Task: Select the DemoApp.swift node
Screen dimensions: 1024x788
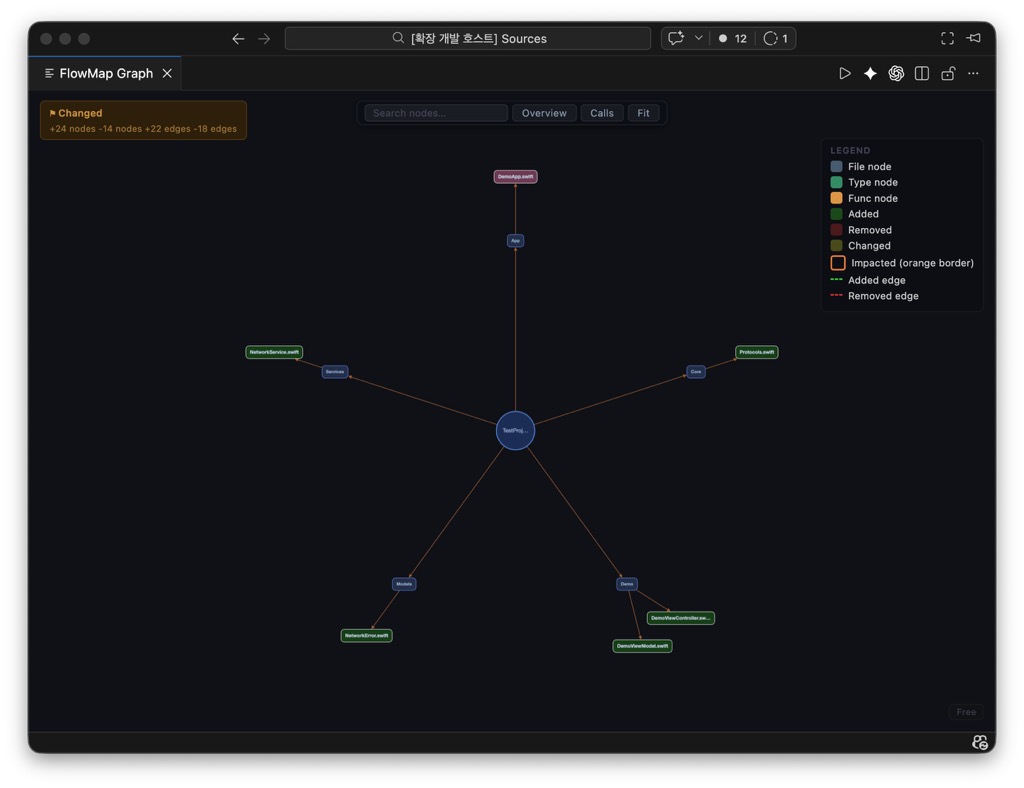Action: click(x=515, y=176)
